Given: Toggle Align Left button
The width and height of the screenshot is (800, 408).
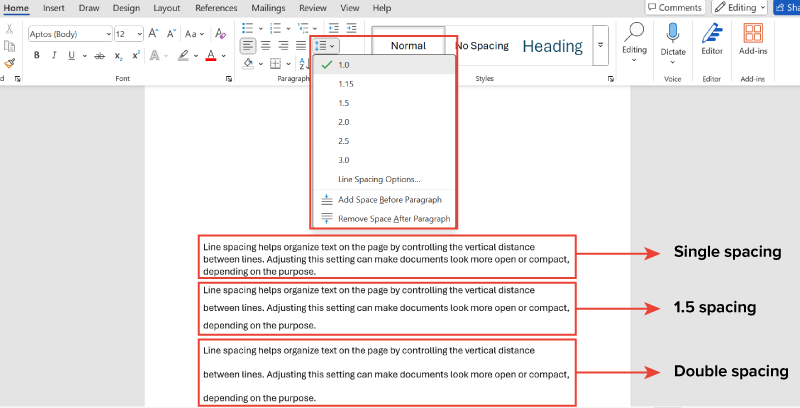Looking at the screenshot, I should (x=248, y=46).
